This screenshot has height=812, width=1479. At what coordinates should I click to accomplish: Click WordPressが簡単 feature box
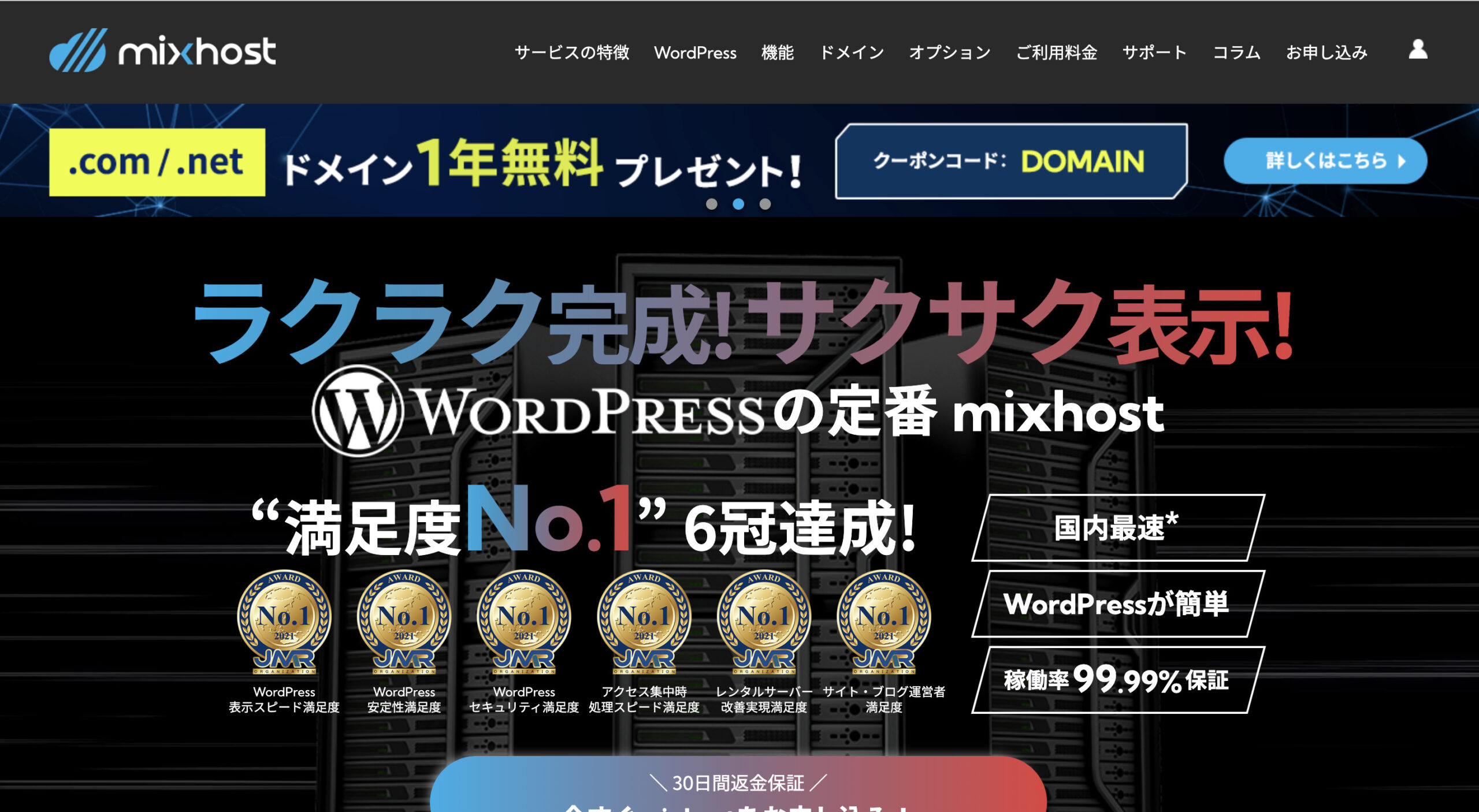pyautogui.click(x=1118, y=604)
